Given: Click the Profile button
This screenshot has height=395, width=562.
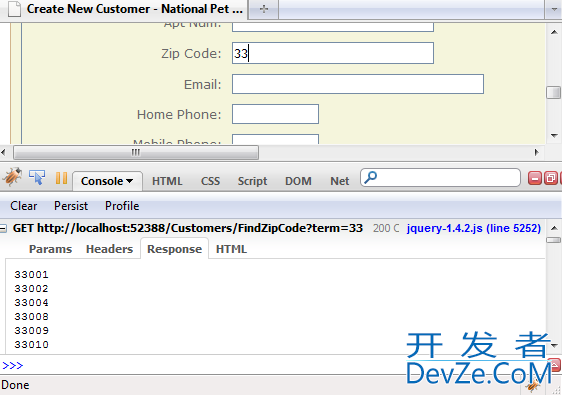Looking at the screenshot, I should click(122, 206).
